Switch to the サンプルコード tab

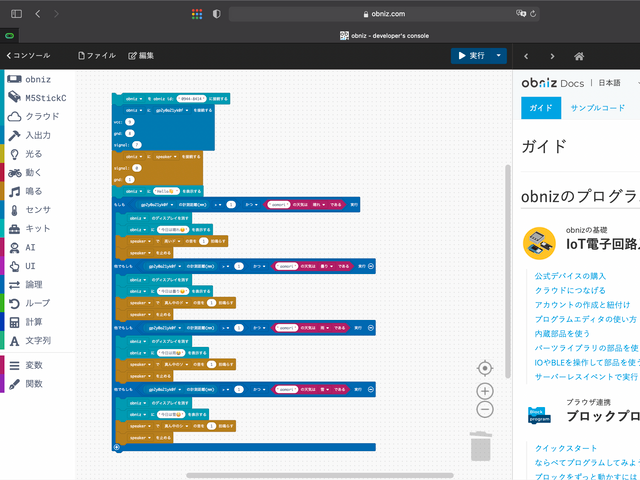(598, 108)
